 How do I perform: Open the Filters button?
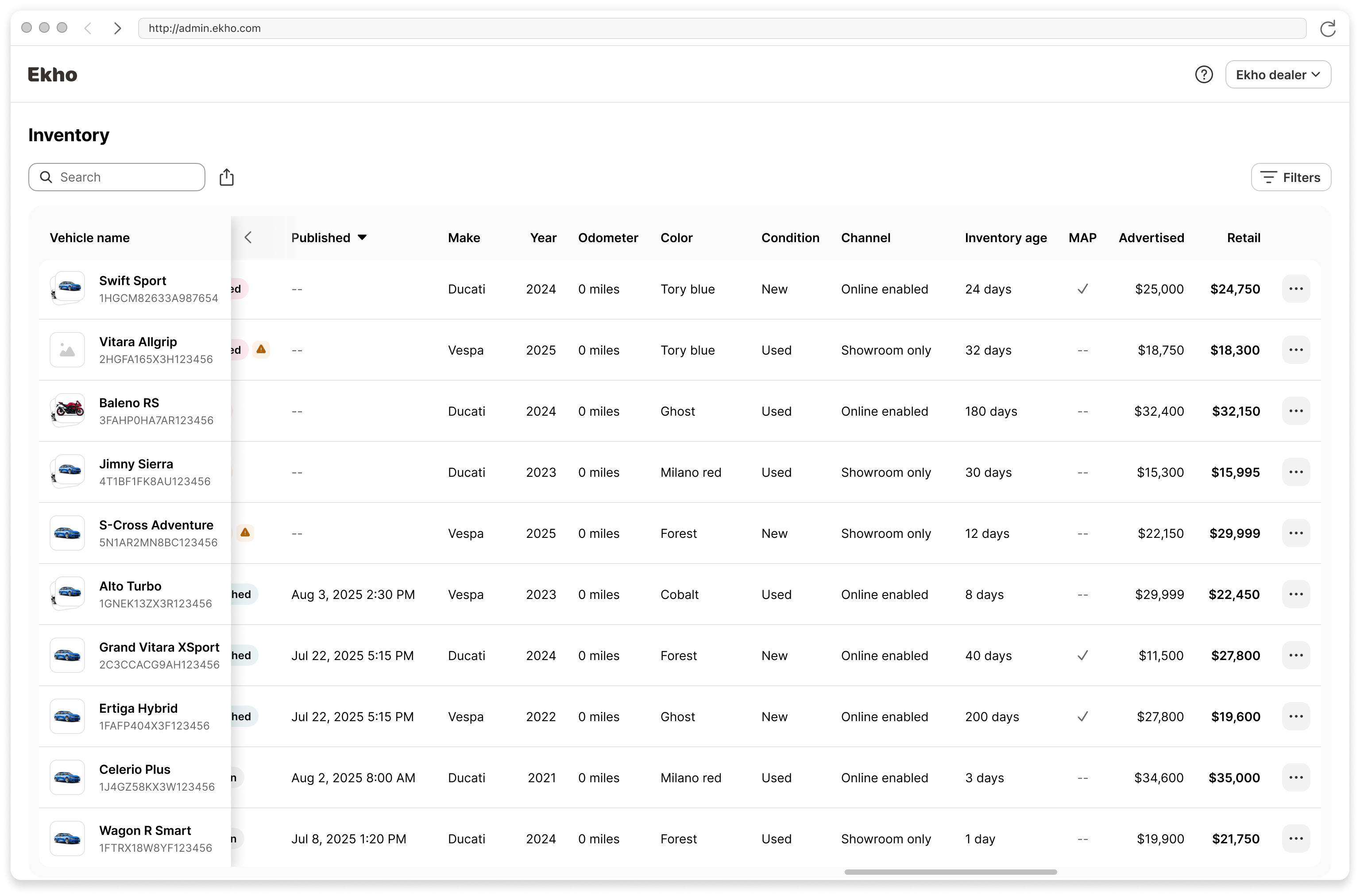(1290, 178)
